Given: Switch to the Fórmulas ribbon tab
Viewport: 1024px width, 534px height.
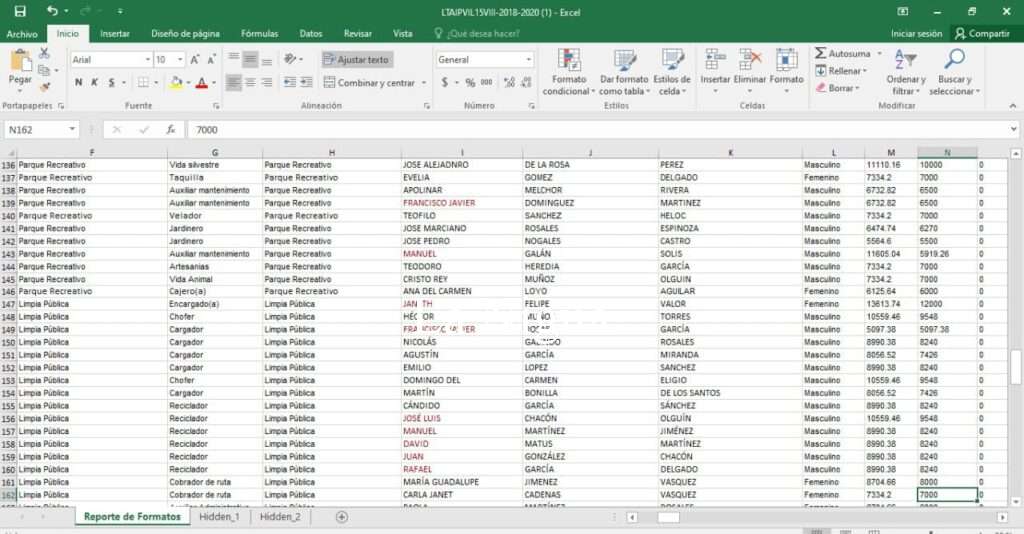Looking at the screenshot, I should tap(259, 33).
